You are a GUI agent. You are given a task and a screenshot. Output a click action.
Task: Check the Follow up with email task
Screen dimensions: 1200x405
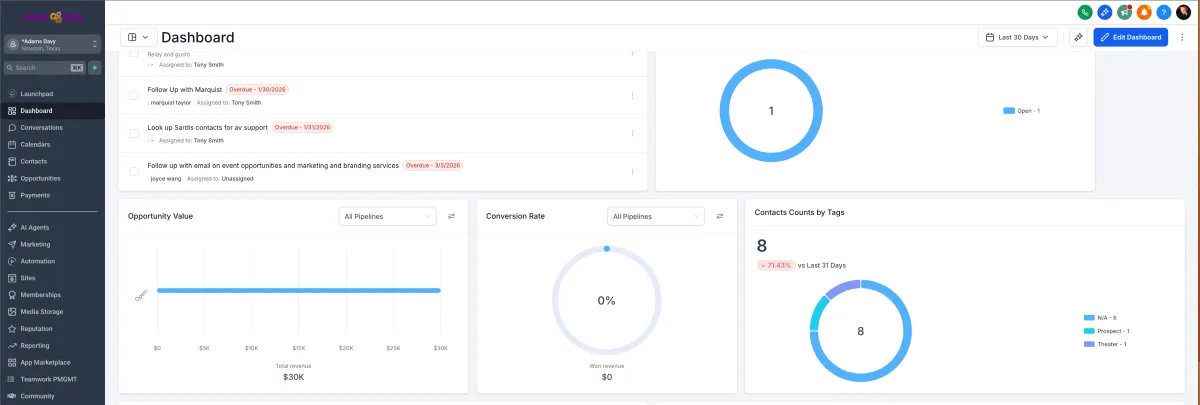coord(134,171)
